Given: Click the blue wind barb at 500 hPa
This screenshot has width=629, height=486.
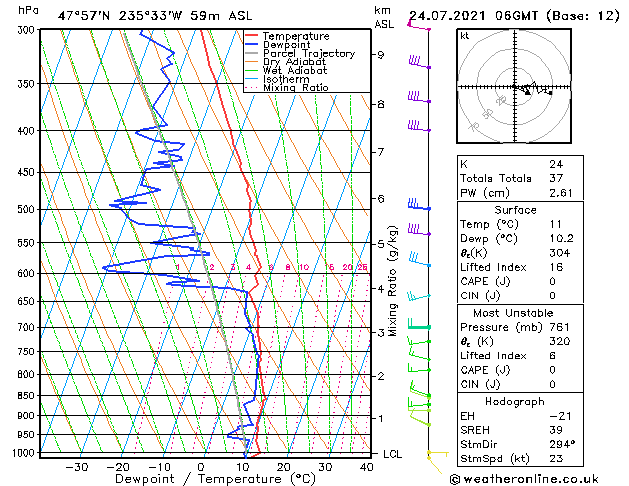Looking at the screenshot, I should (419, 204).
